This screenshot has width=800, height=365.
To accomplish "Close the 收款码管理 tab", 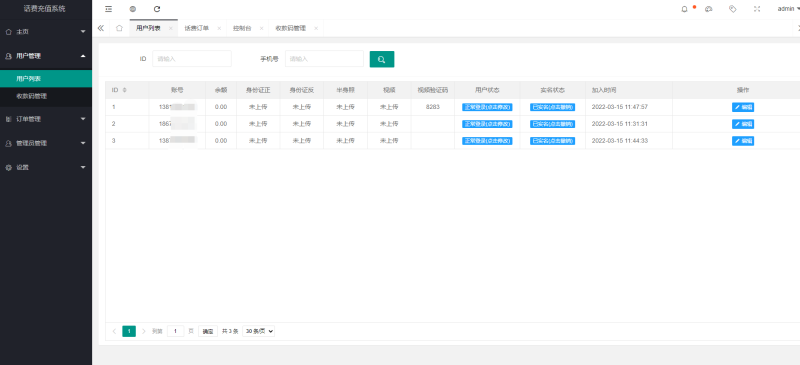I will [316, 29].
